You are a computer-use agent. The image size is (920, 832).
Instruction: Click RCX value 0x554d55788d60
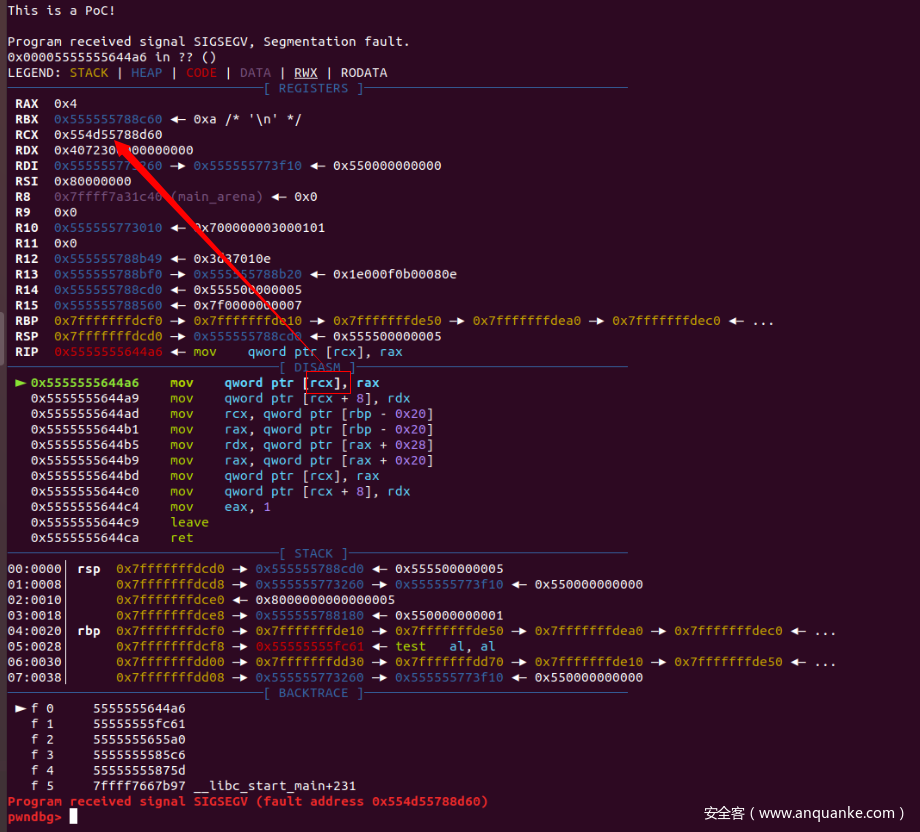108,135
